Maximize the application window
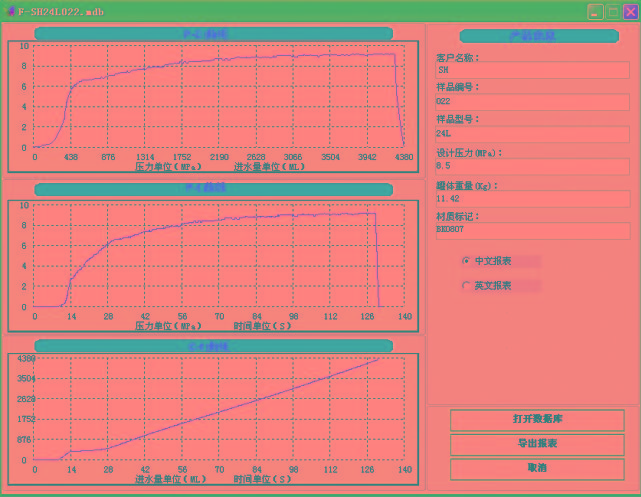This screenshot has height=497, width=641. pyautogui.click(x=612, y=11)
